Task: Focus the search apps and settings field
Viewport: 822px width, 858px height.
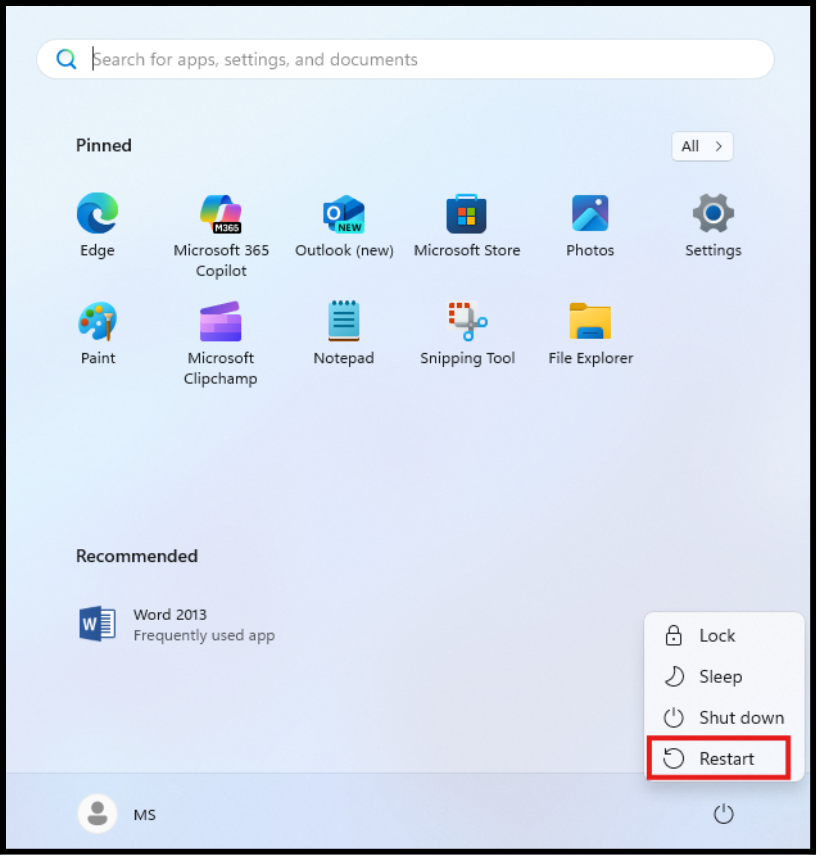Action: 406,59
